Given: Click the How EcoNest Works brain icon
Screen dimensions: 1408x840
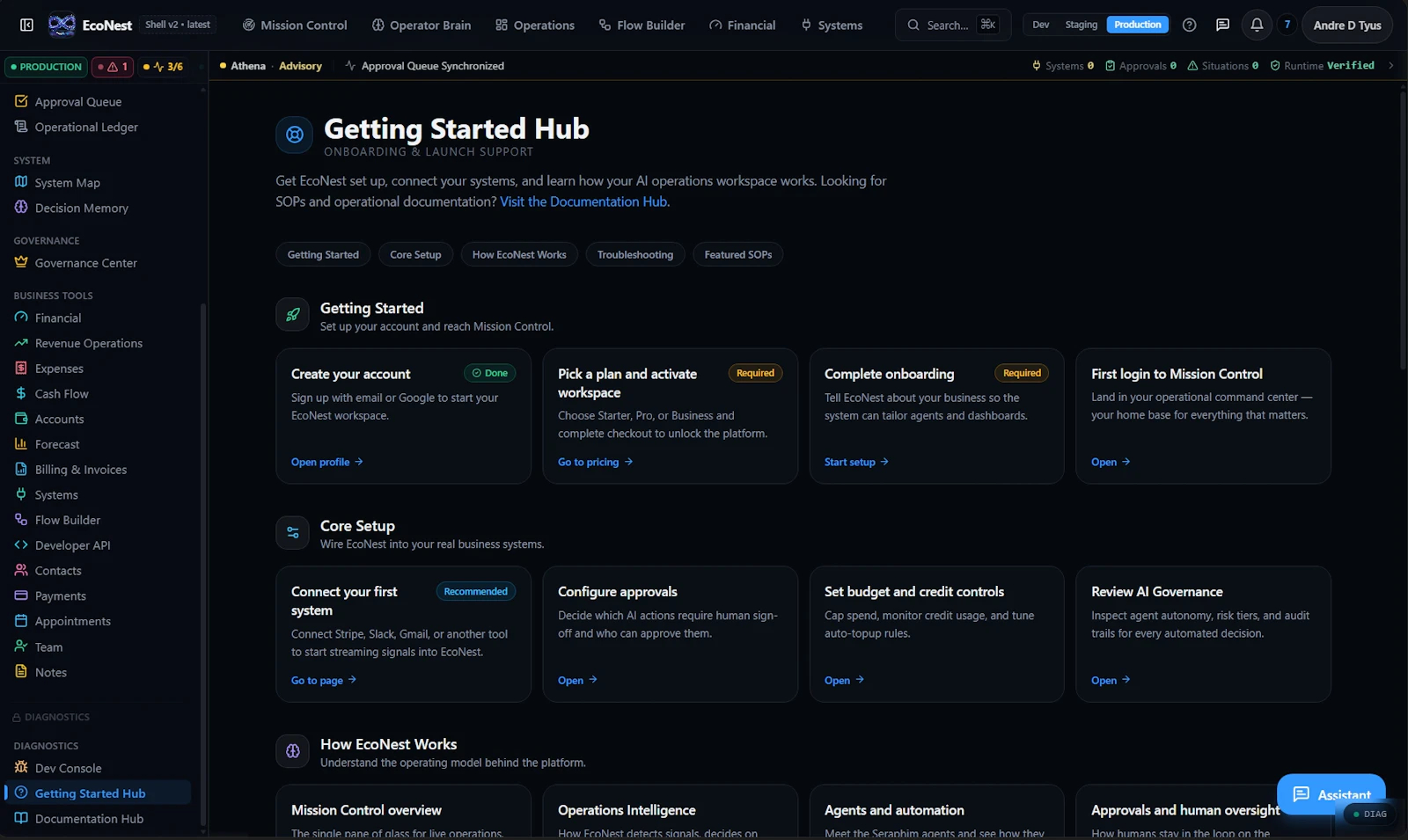Looking at the screenshot, I should (x=292, y=751).
